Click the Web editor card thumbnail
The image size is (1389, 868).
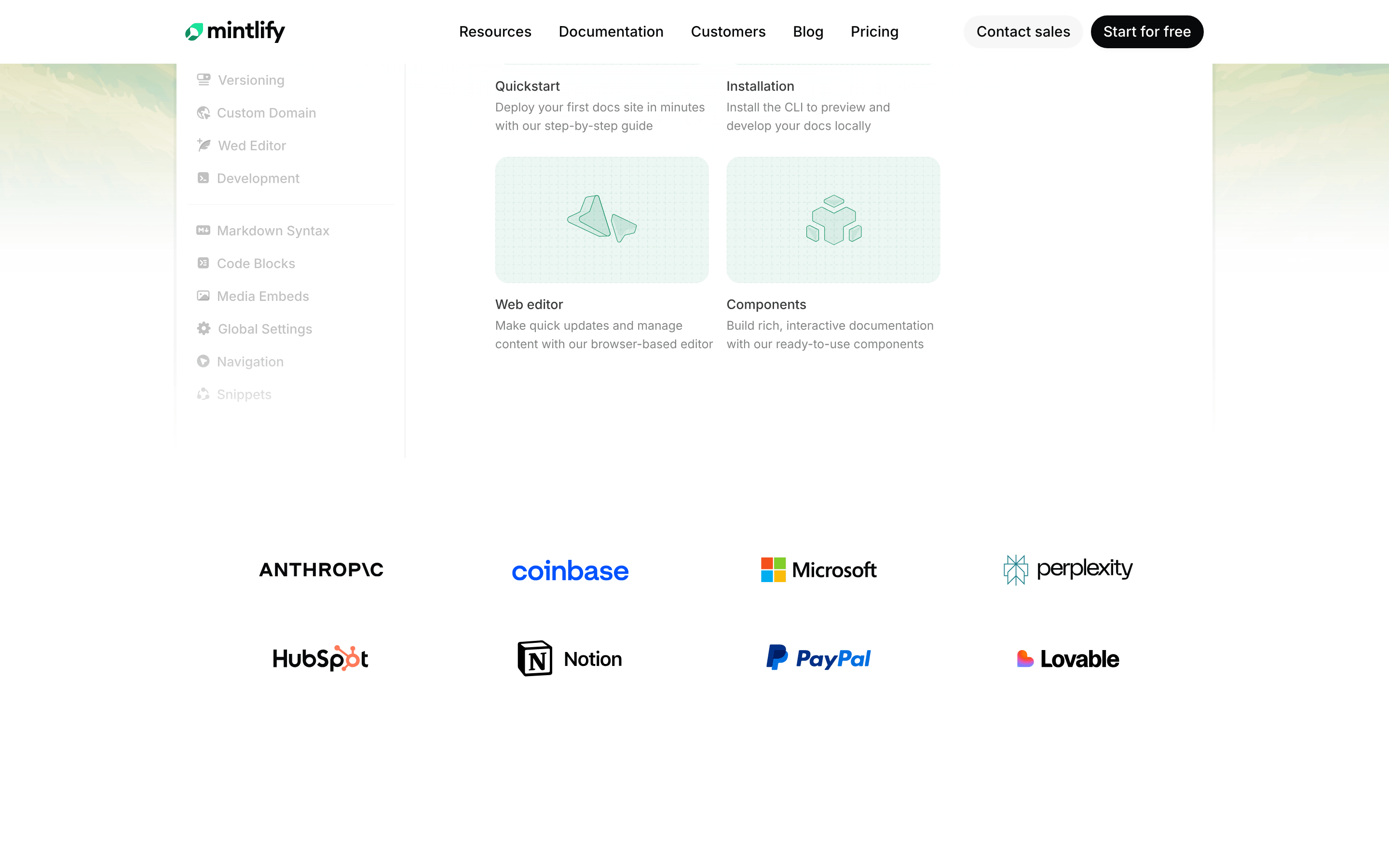(601, 220)
